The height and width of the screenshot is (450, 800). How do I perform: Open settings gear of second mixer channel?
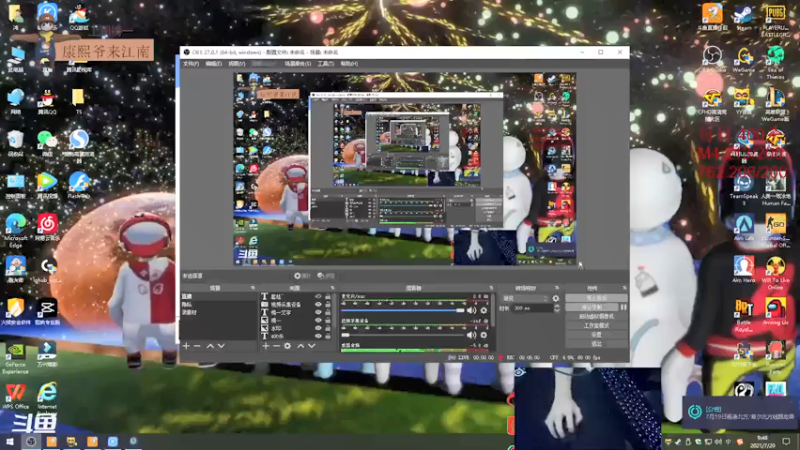point(484,335)
